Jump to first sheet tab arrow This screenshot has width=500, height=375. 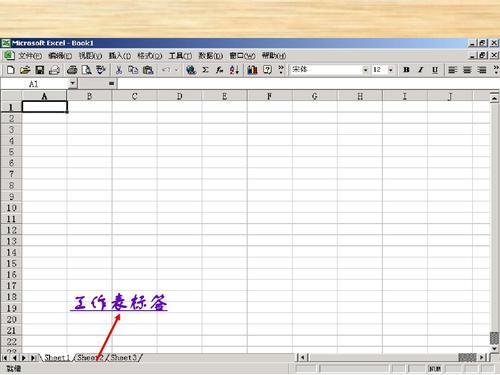[5, 358]
